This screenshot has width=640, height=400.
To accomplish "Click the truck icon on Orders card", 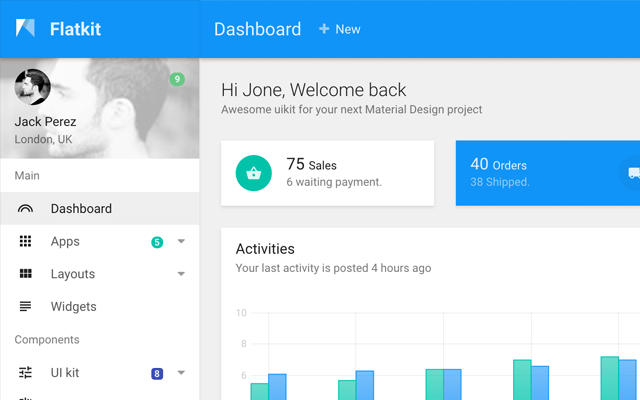I will pyautogui.click(x=633, y=173).
